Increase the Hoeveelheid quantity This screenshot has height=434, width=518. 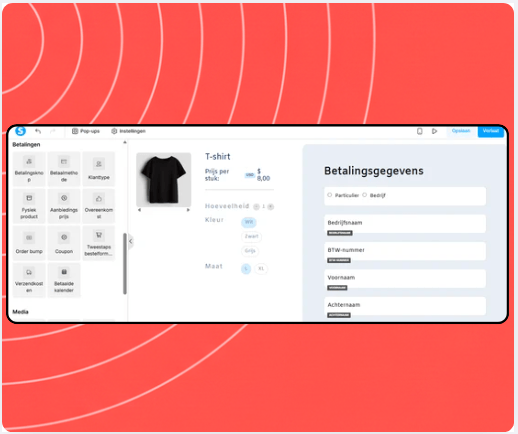271,207
